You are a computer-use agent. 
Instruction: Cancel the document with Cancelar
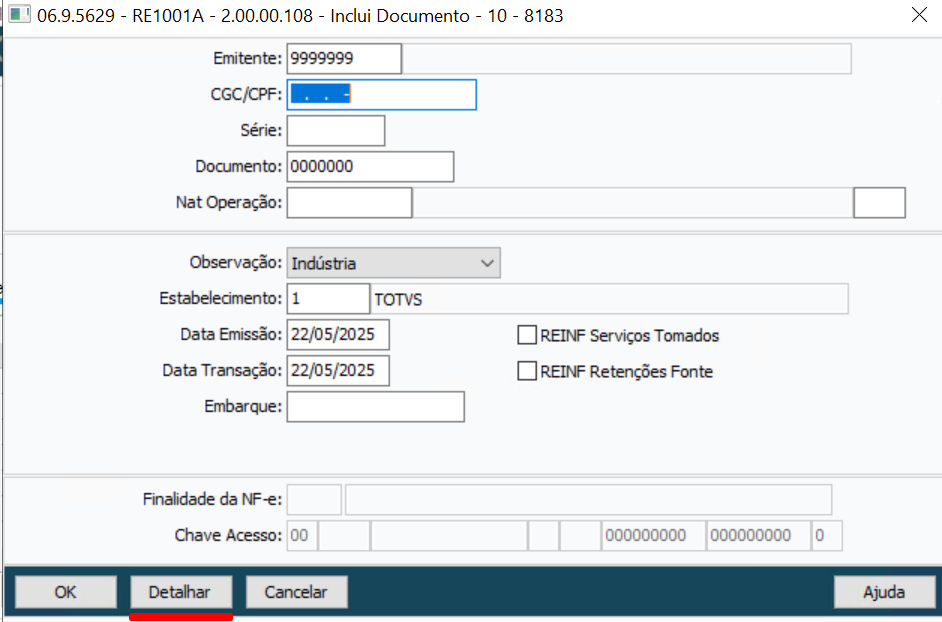tap(296, 592)
